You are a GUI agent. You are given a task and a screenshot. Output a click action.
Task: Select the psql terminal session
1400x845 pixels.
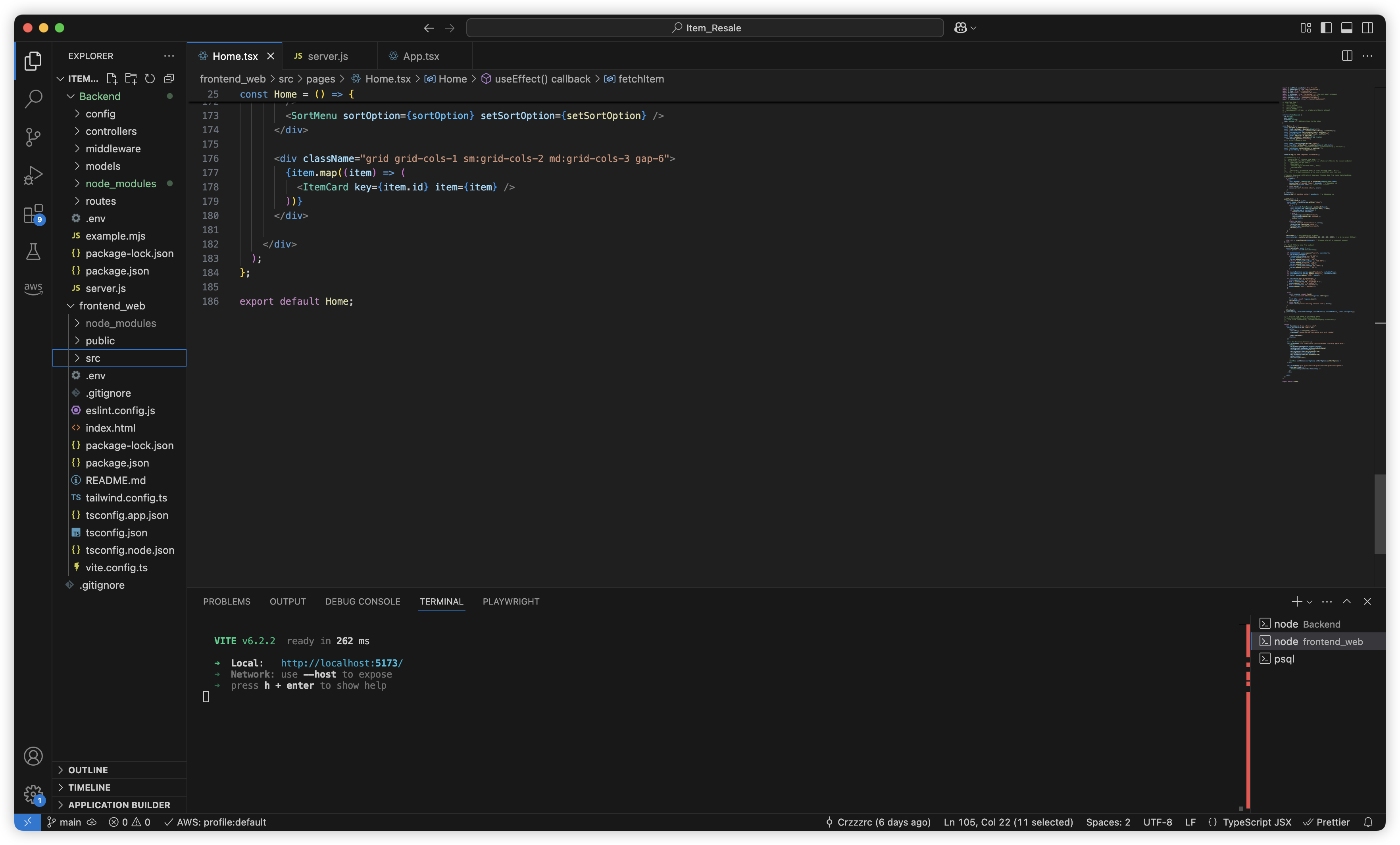click(1318, 659)
